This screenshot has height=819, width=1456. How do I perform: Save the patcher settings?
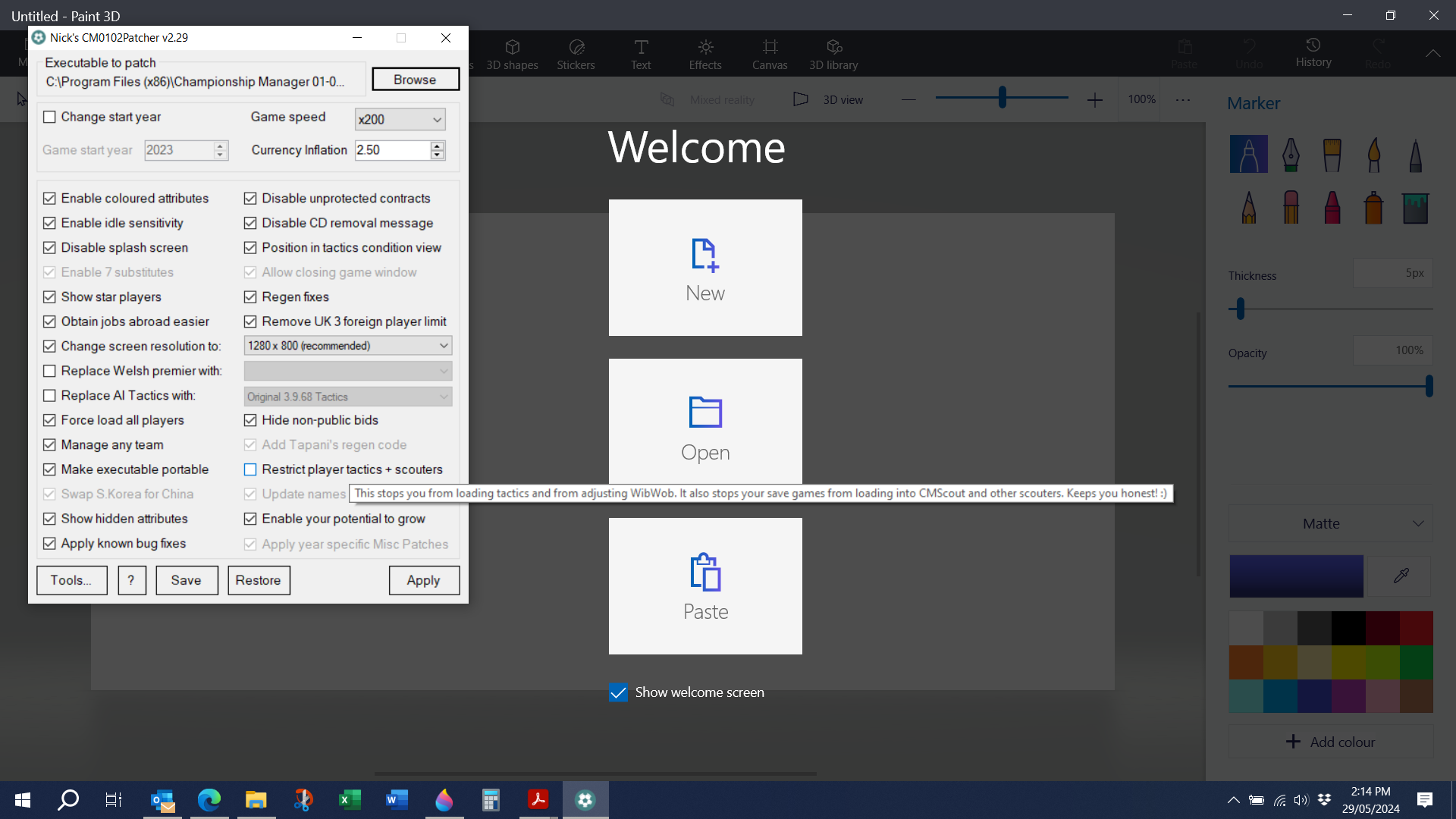click(187, 580)
